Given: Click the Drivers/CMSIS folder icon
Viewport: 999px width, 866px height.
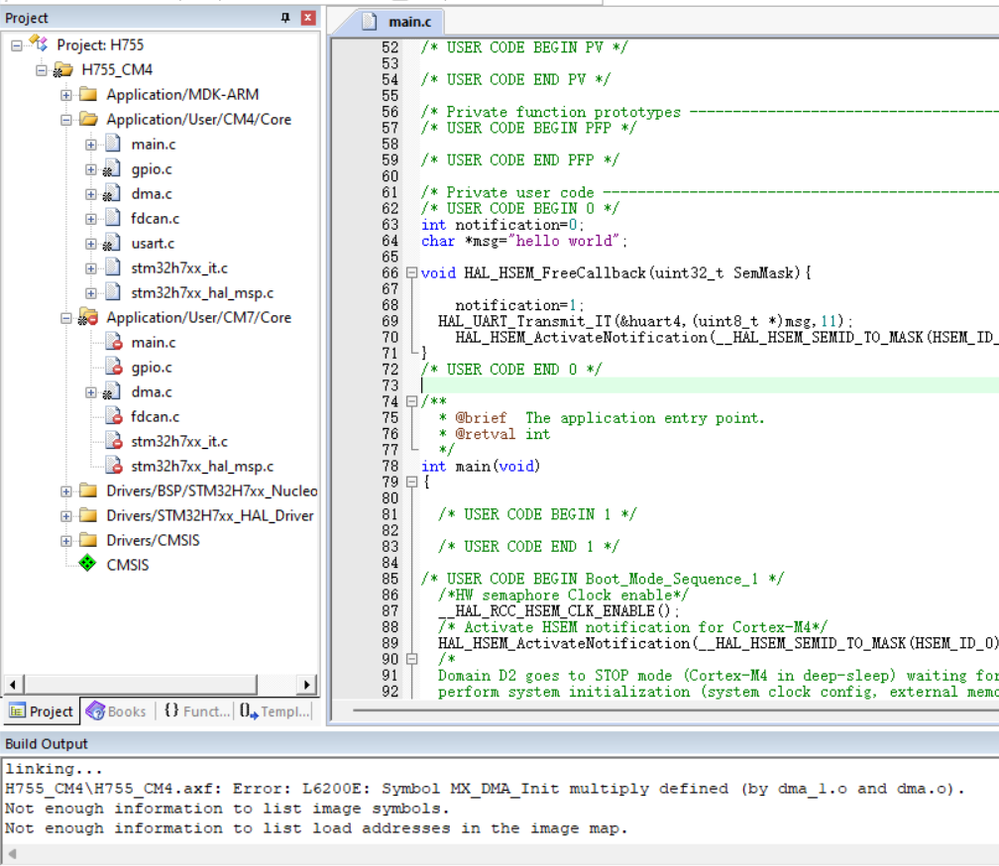Looking at the screenshot, I should click(88, 540).
